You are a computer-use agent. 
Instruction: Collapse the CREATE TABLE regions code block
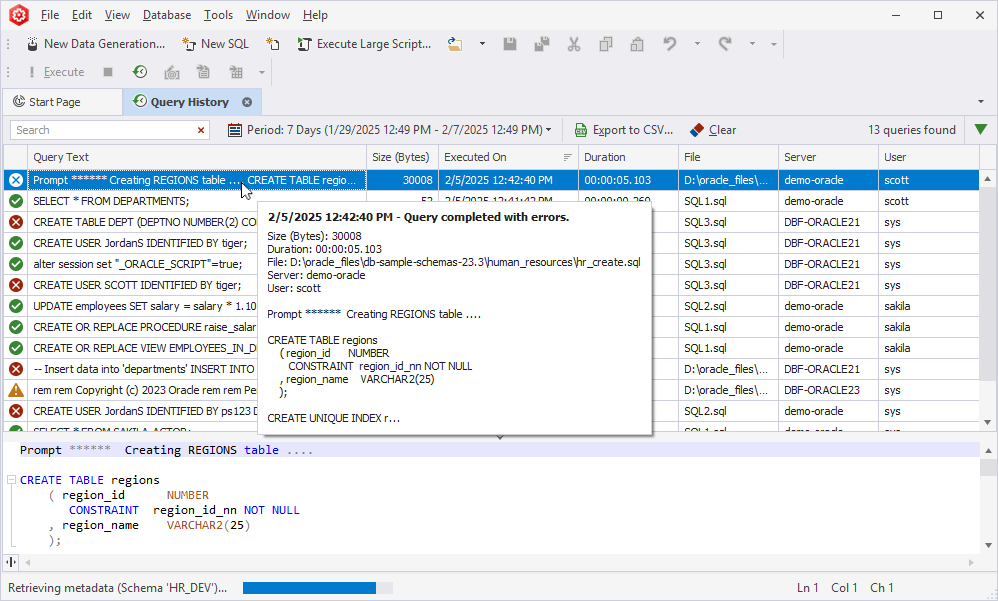[11, 480]
